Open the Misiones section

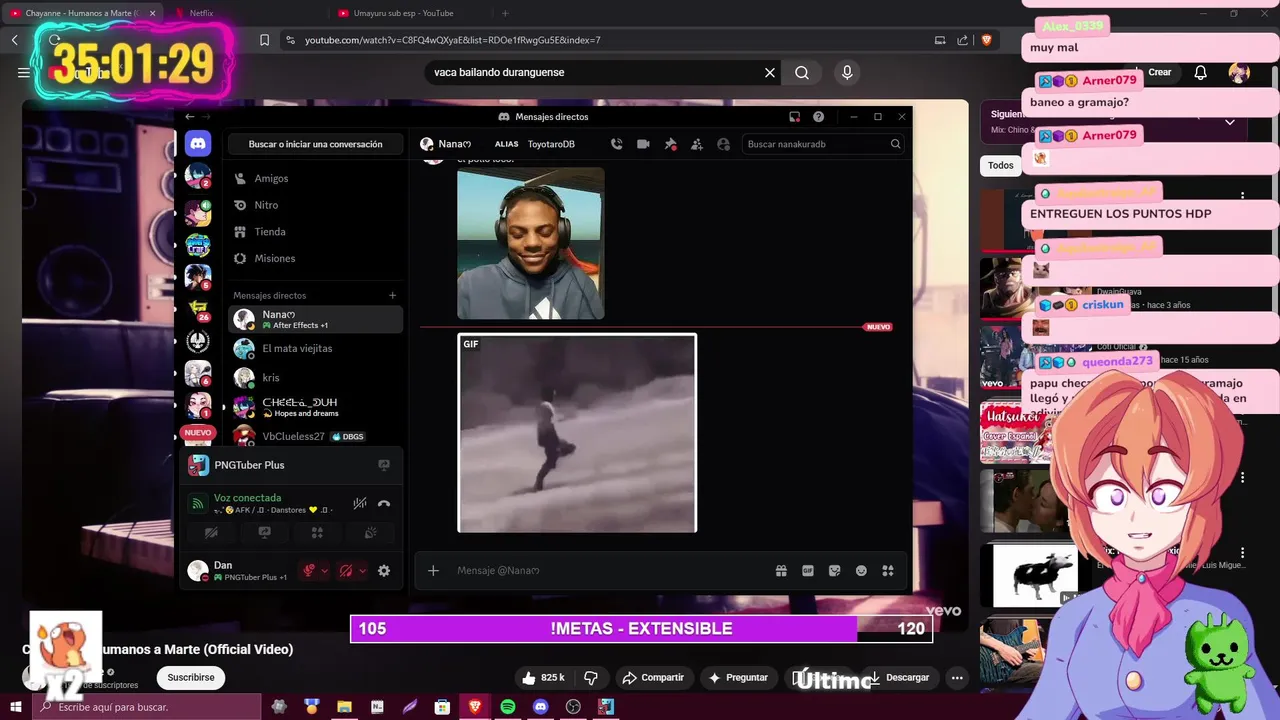click(315, 258)
